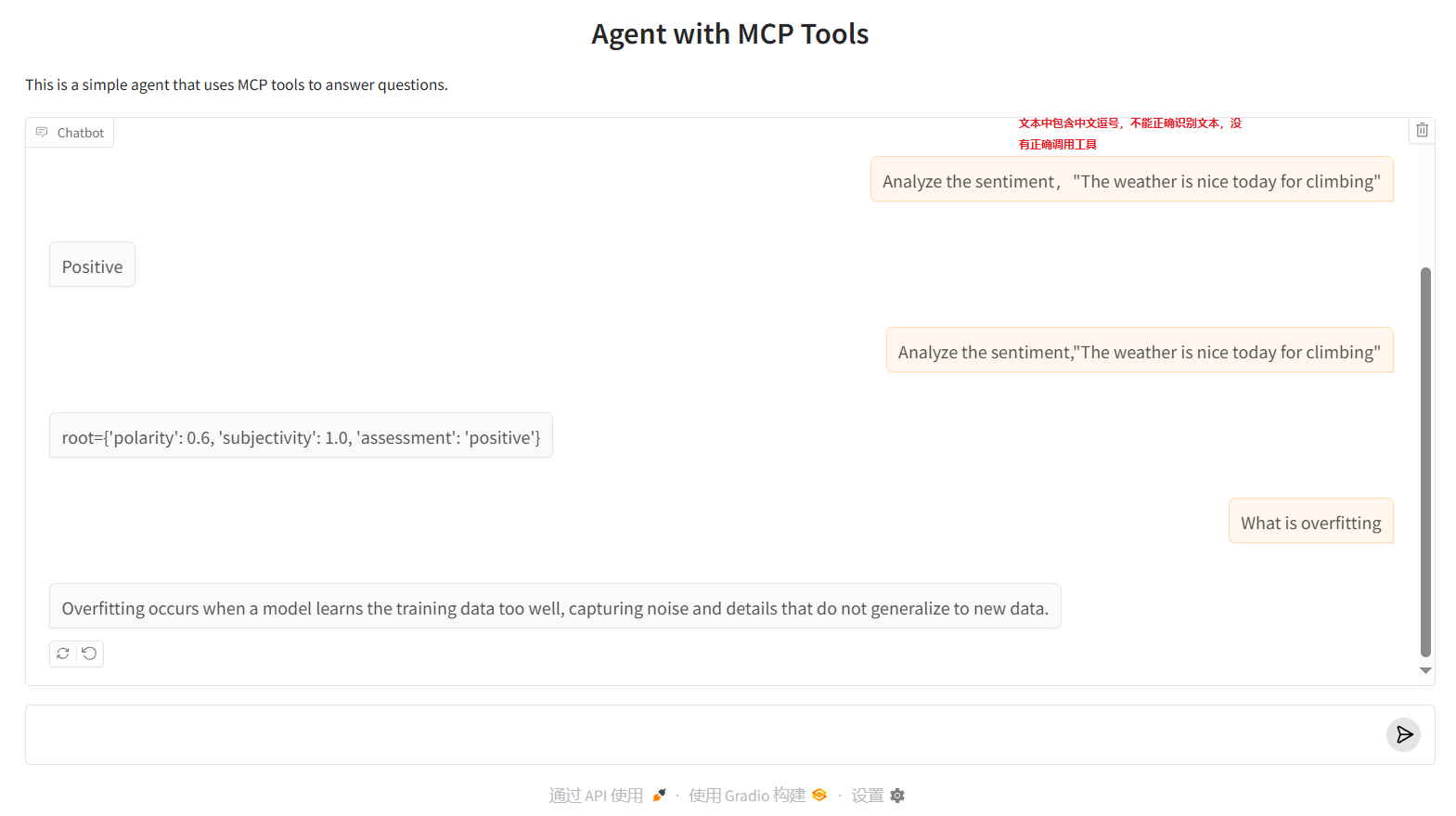Screen dimensions: 1456x816
Task: Click the chat vertical scrollbar thumb
Action: [1425, 461]
